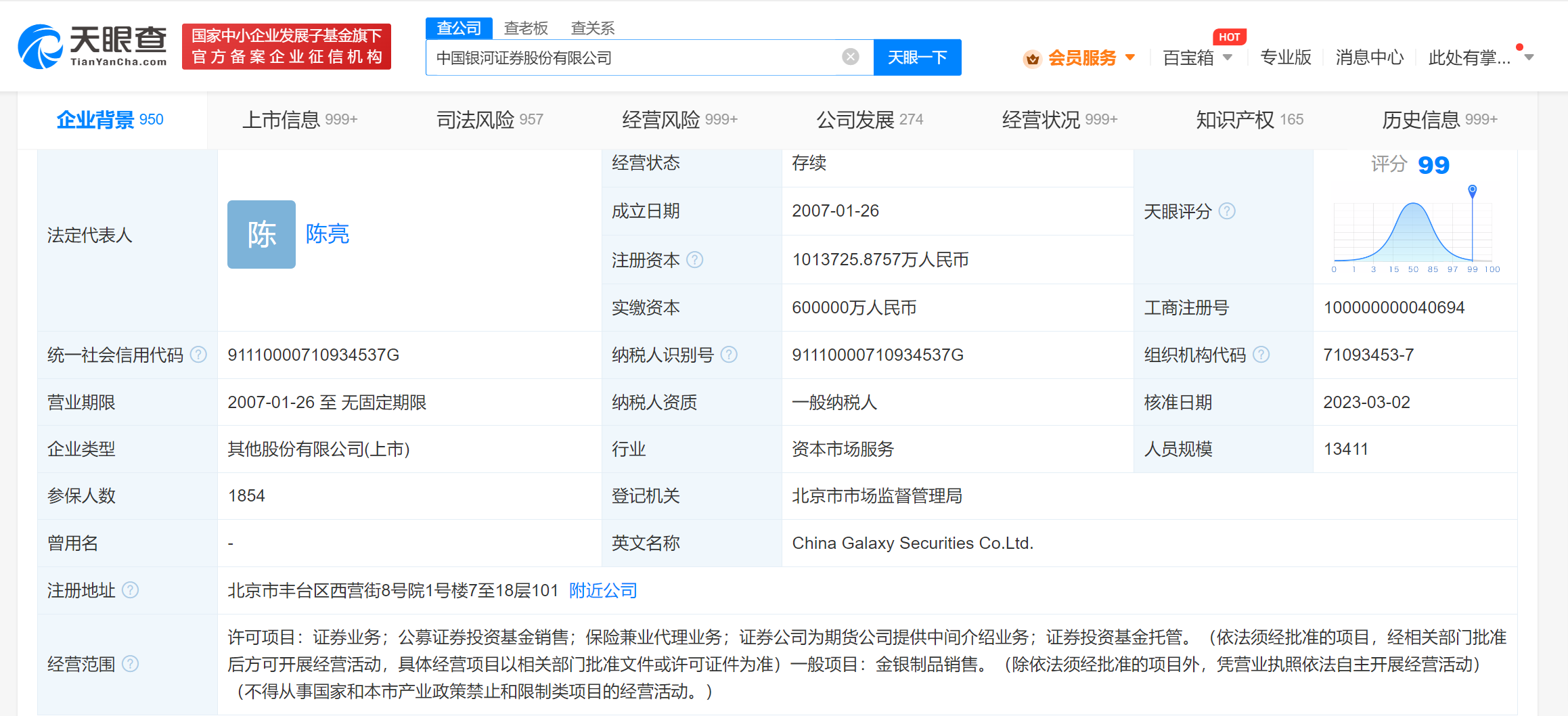
Task: Click help icon beside 经营范围
Action: click(x=131, y=664)
